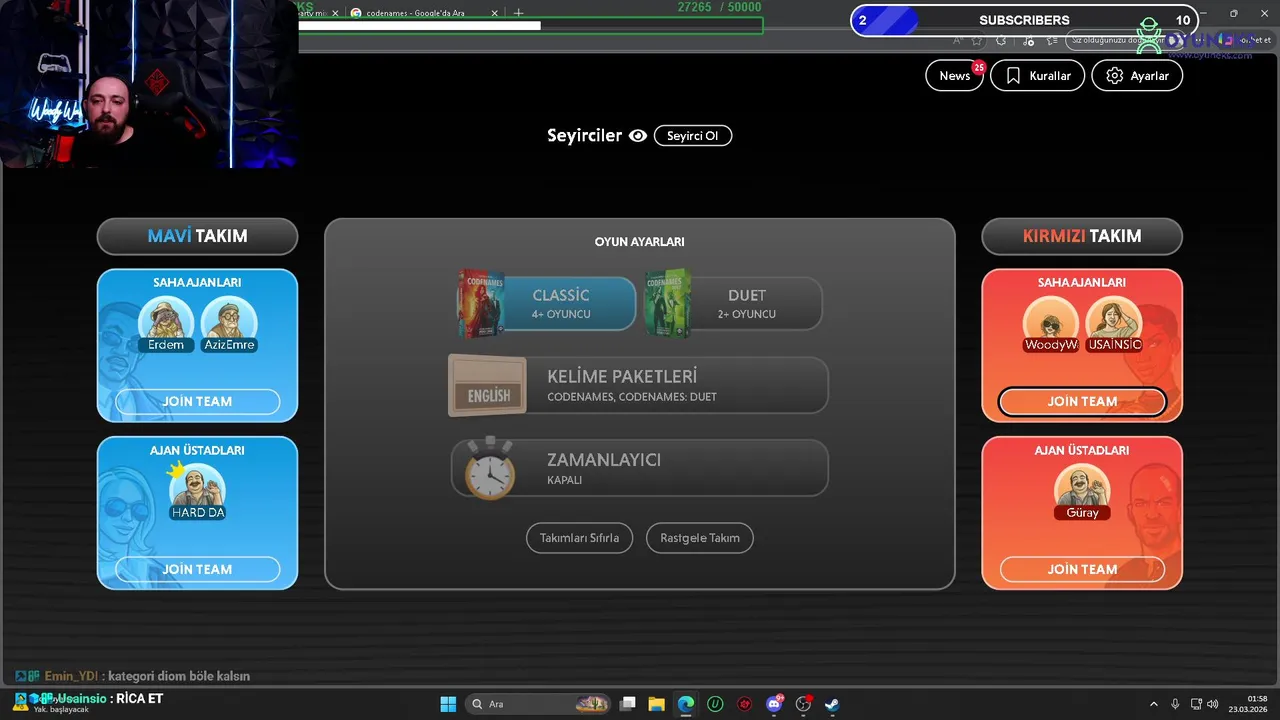
Task: Click the Classic Codenames box art
Action: coord(481,303)
